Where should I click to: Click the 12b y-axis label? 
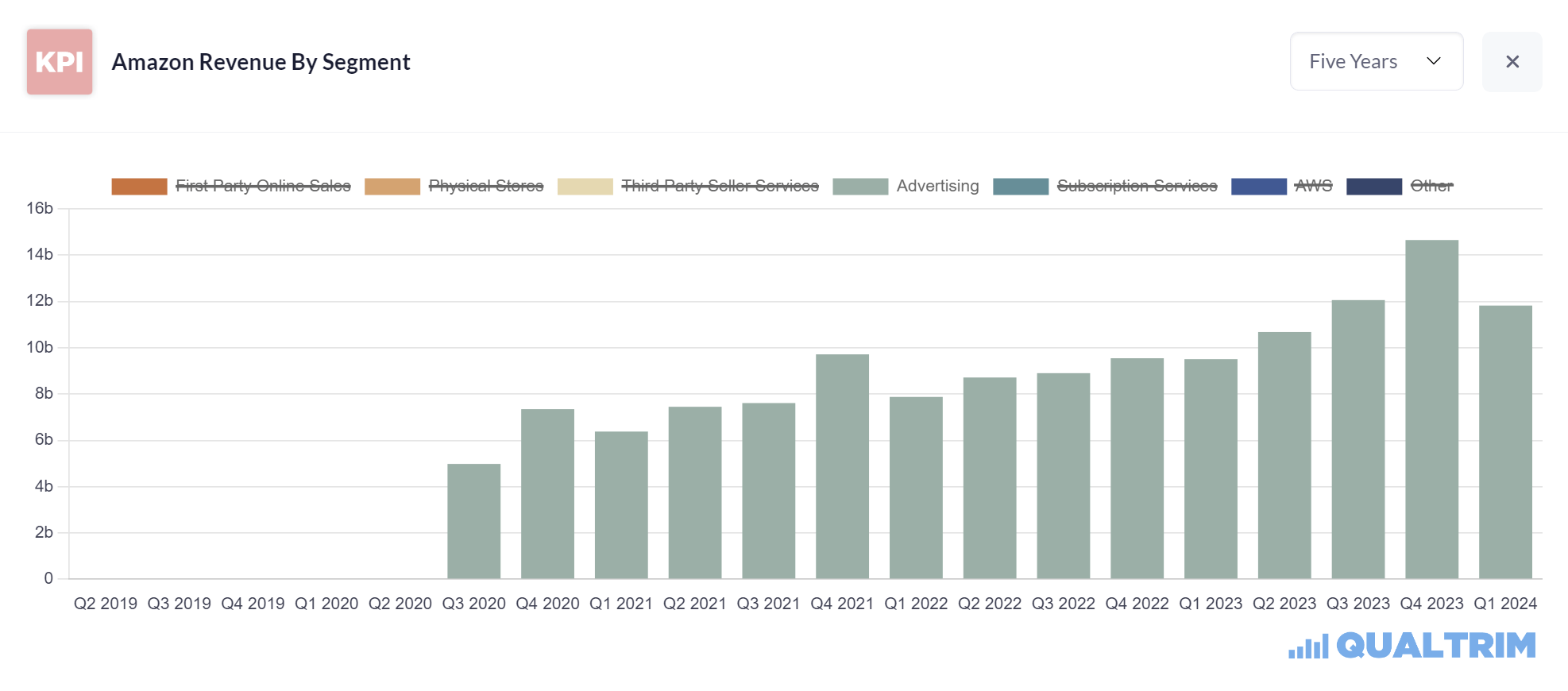click(x=40, y=300)
